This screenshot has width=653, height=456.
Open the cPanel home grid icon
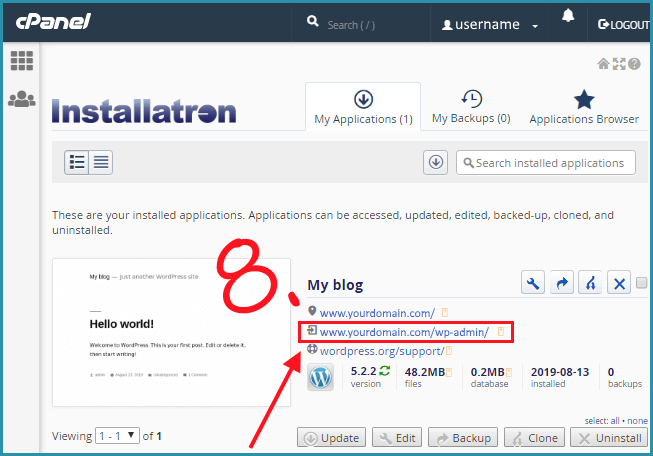coord(22,61)
